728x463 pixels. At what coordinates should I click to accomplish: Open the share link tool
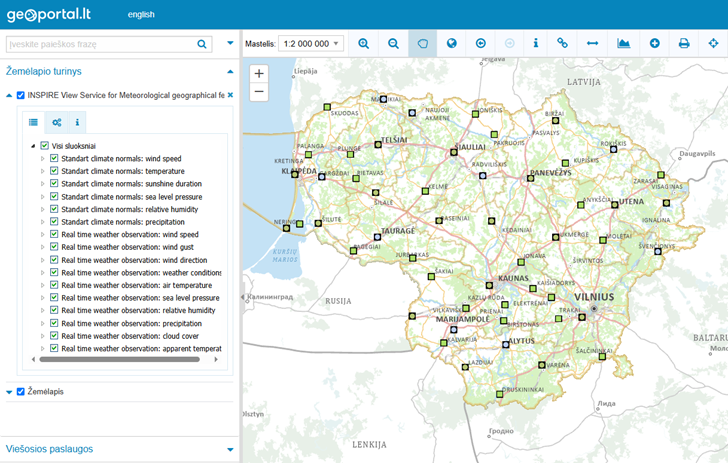click(562, 43)
